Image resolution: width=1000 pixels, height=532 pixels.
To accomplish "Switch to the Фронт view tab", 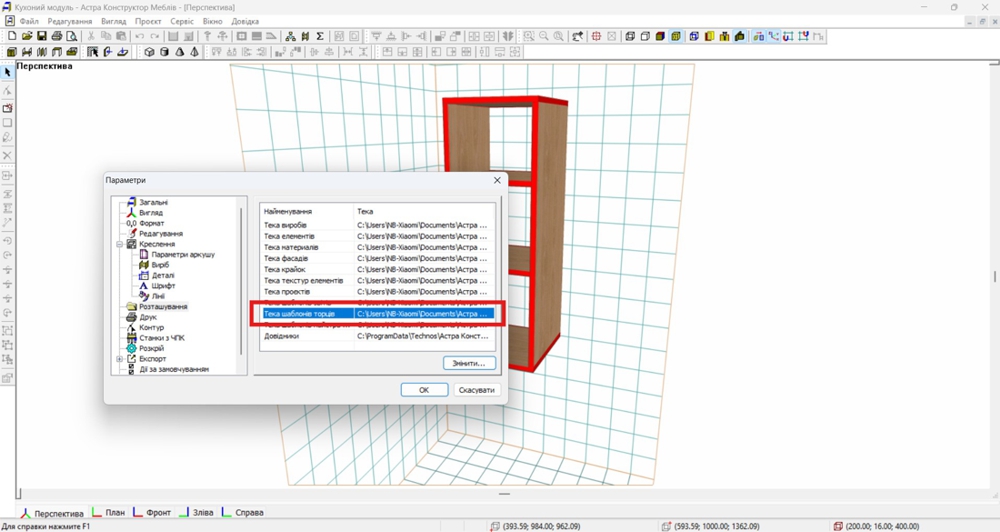I will (152, 512).
